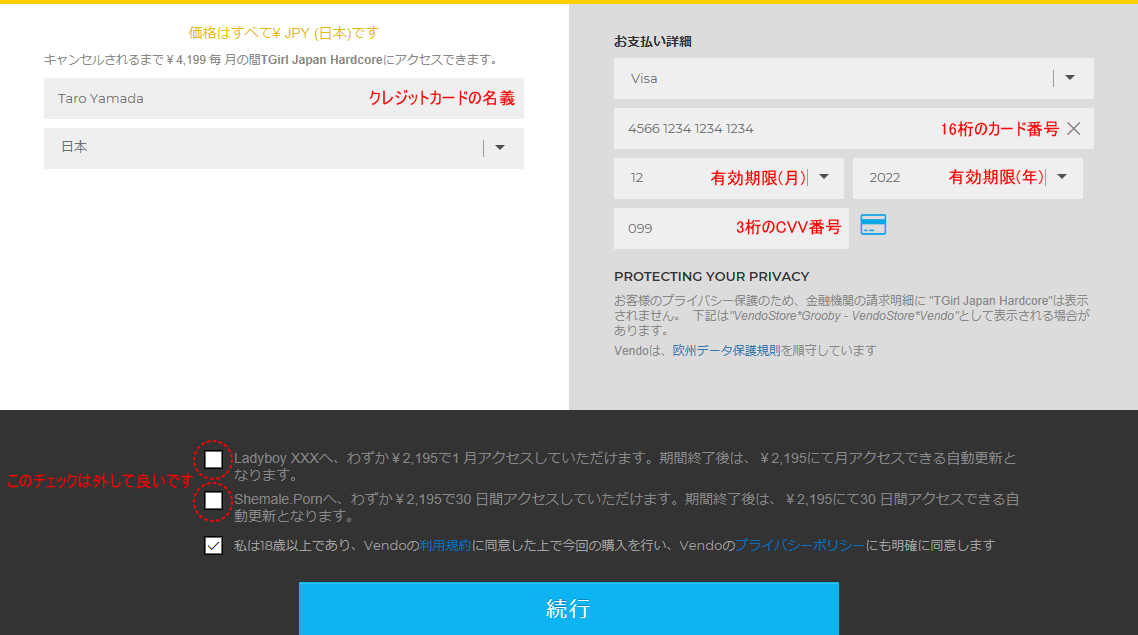
Task: Open the expiry year dropdown showing 2022
Action: 1062,178
